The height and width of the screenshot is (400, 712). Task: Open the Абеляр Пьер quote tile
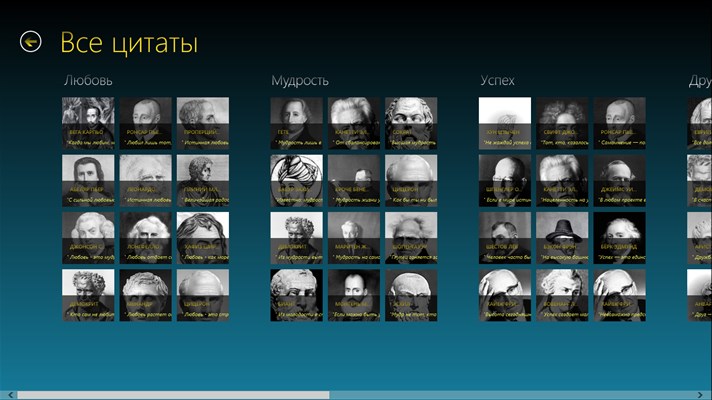tap(88, 181)
